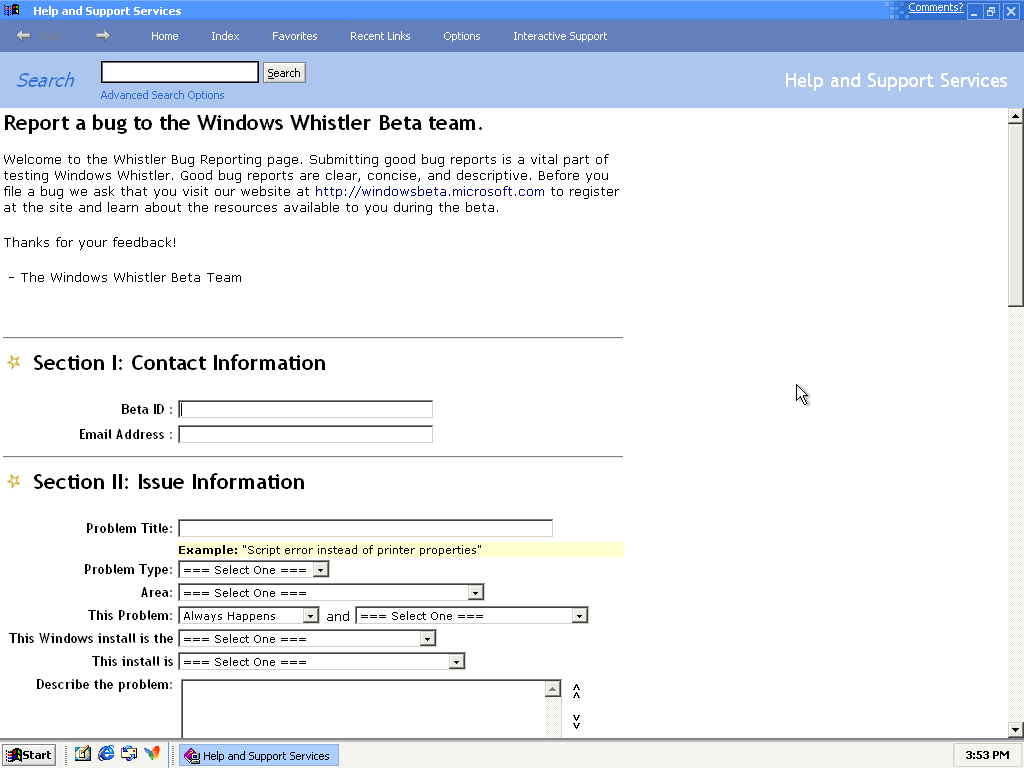The width and height of the screenshot is (1024, 768).
Task: Click the Comments? link in title bar
Action: [935, 7]
